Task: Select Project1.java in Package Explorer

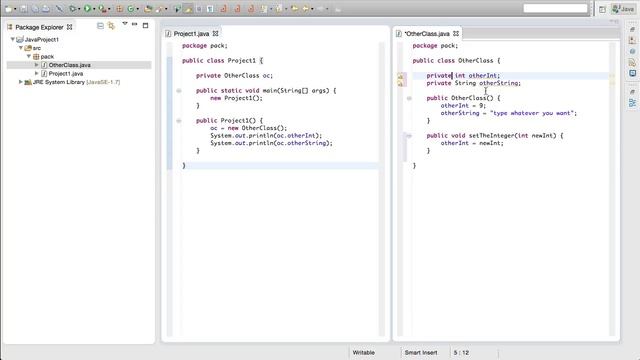Action: coord(66,73)
